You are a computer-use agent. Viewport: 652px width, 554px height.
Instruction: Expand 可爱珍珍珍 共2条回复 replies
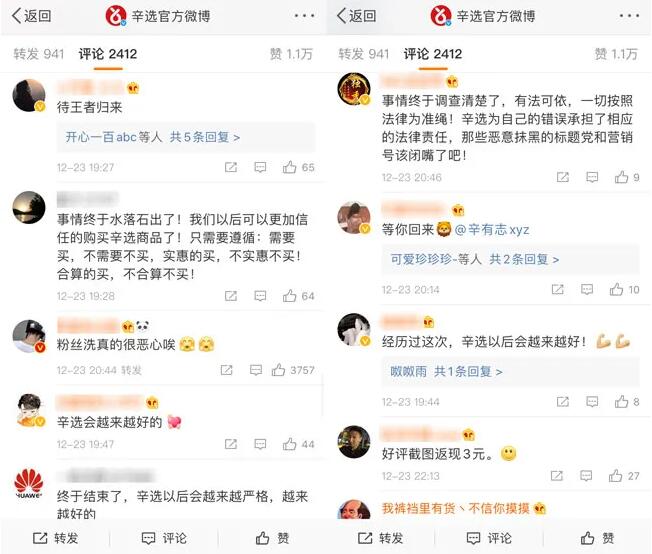coord(474,259)
